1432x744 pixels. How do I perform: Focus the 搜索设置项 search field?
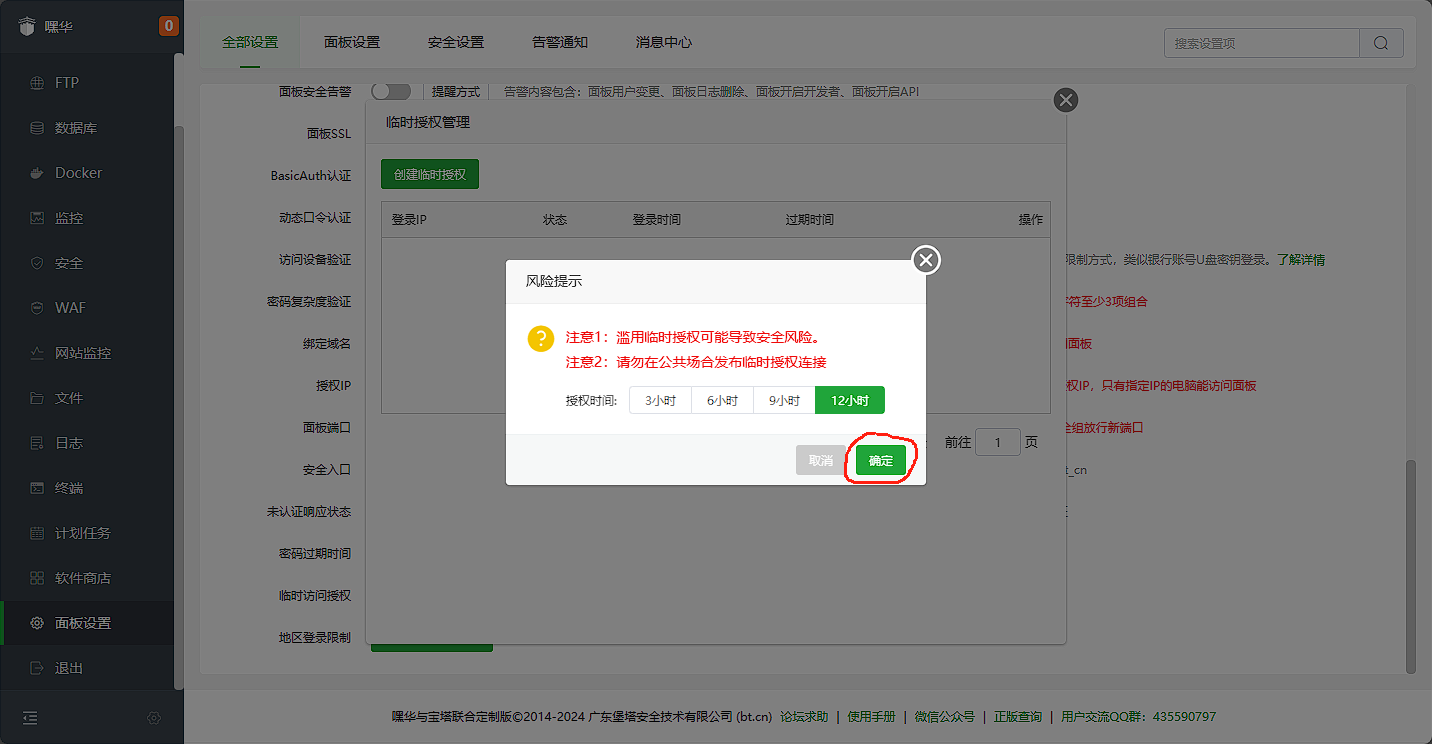(1262, 43)
